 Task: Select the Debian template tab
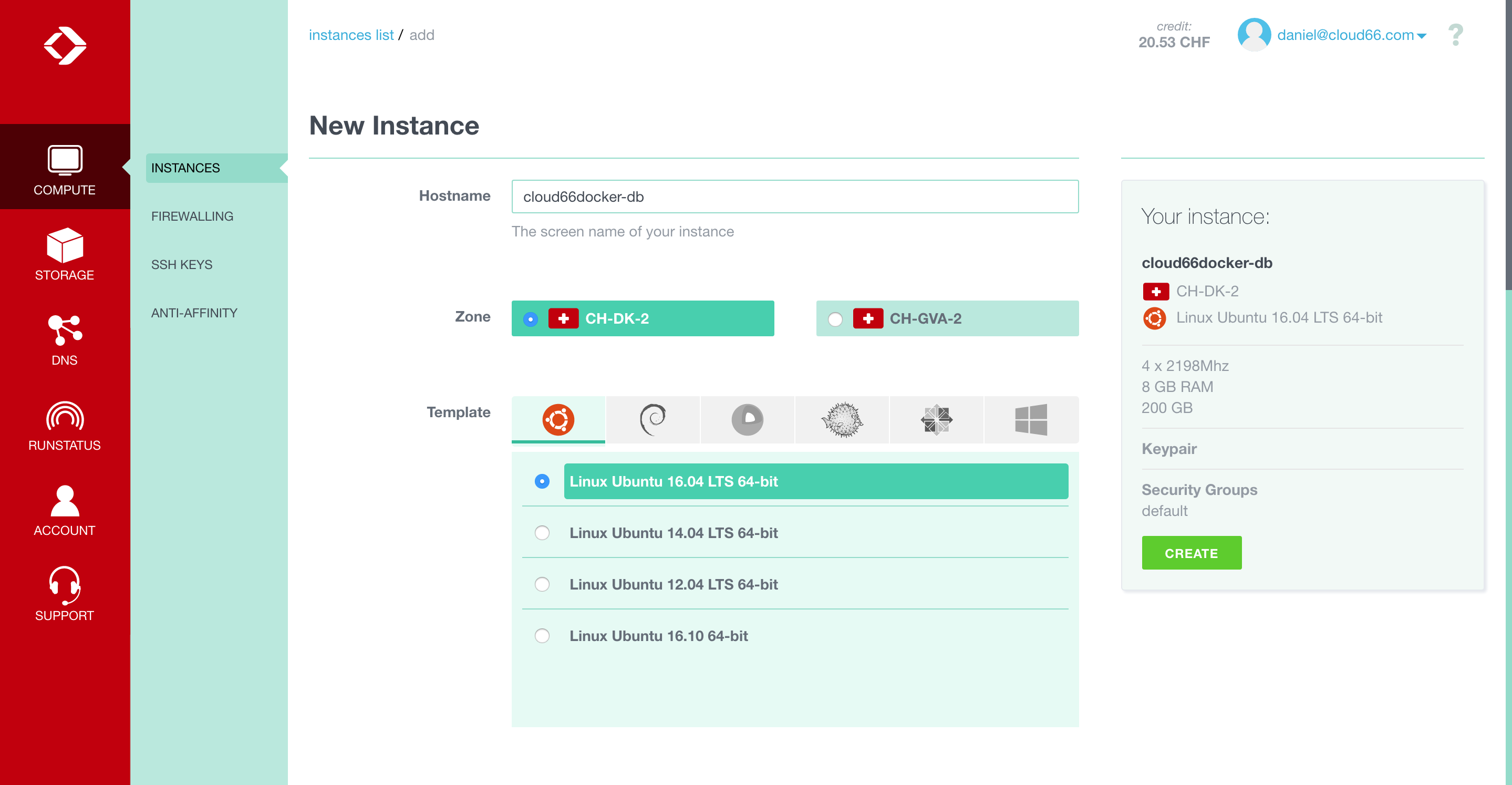[653, 419]
